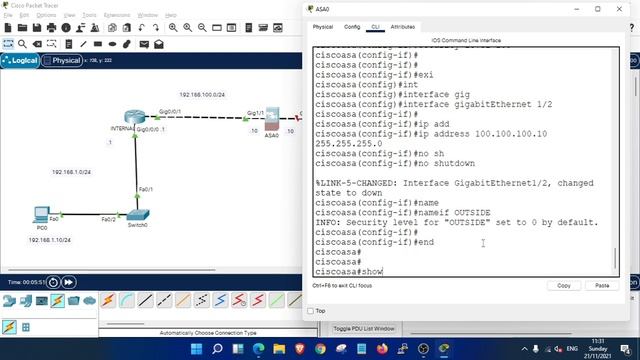Image resolution: width=640 pixels, height=360 pixels.
Task: Click Power Cycle Devices button
Action: [x=53, y=282]
